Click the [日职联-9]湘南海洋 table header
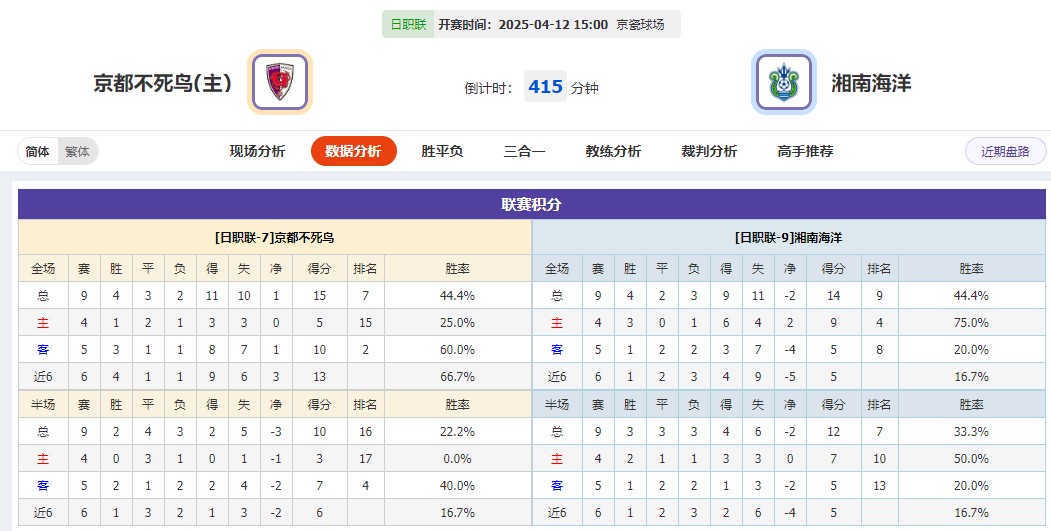The image size is (1051, 531). [x=788, y=238]
